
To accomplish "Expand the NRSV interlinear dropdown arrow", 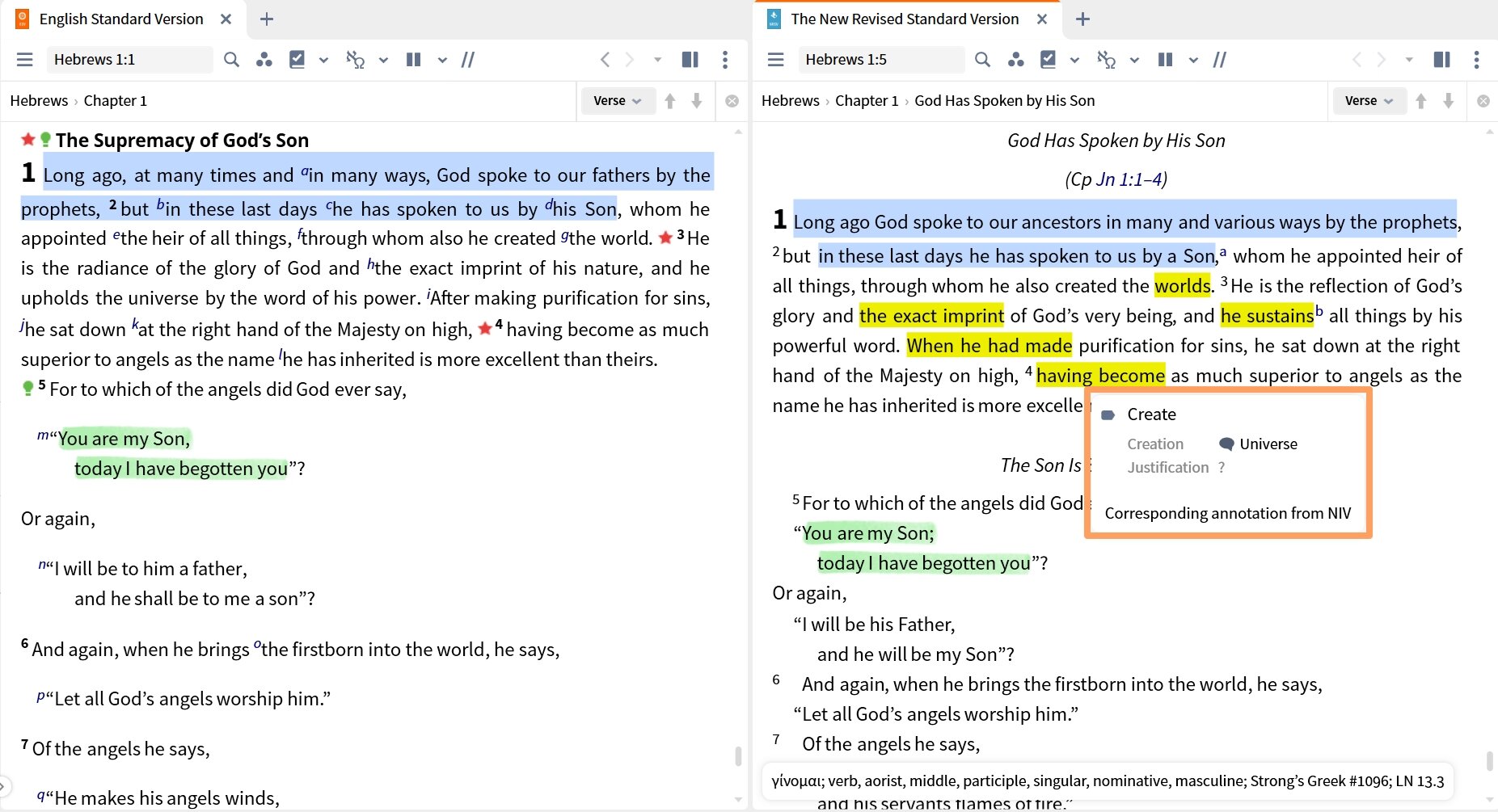I will click(1134, 60).
